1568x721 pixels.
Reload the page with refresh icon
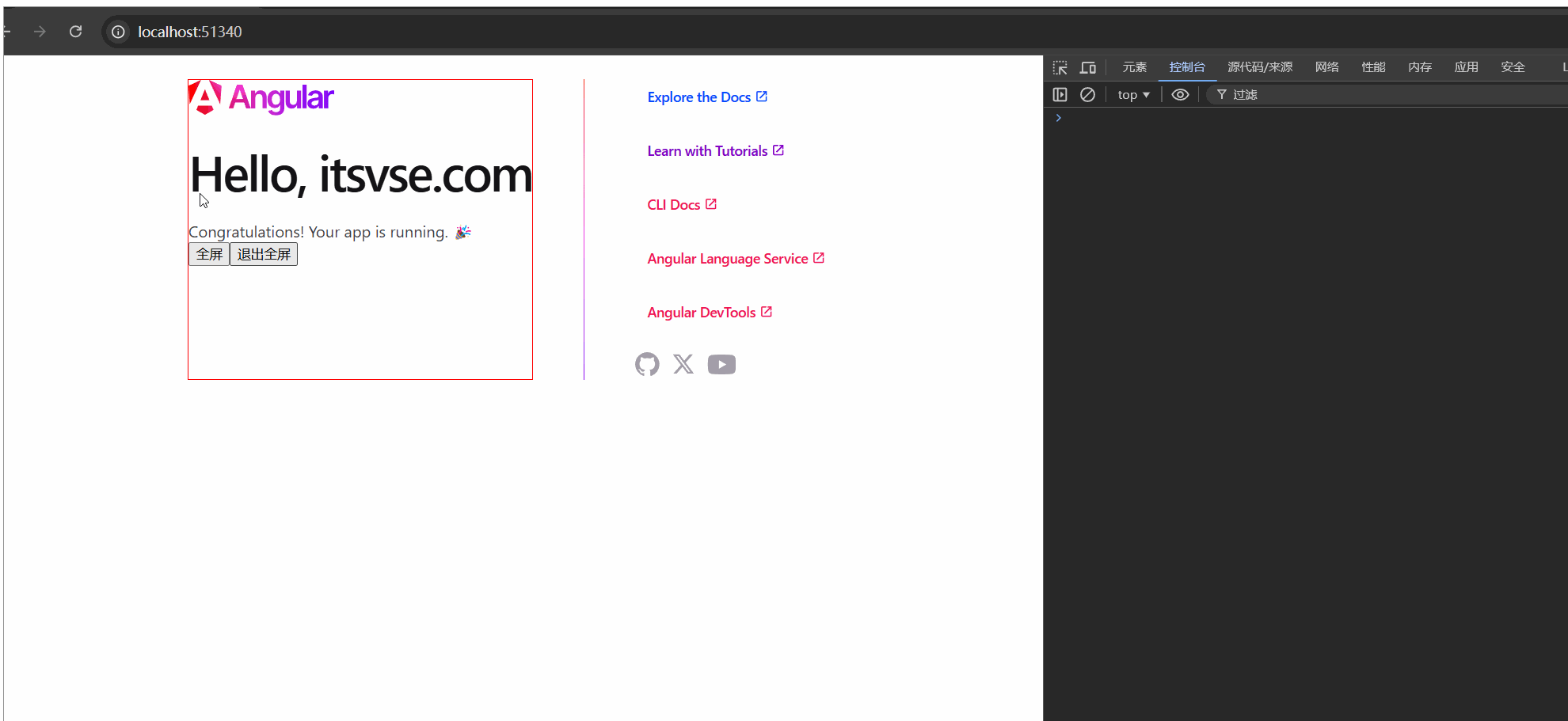click(76, 32)
